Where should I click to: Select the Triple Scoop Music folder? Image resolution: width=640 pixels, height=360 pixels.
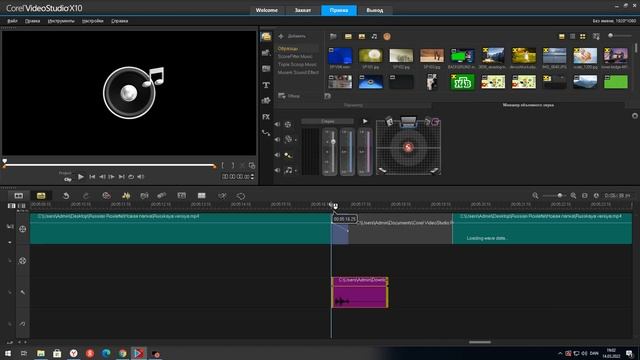[x=297, y=64]
